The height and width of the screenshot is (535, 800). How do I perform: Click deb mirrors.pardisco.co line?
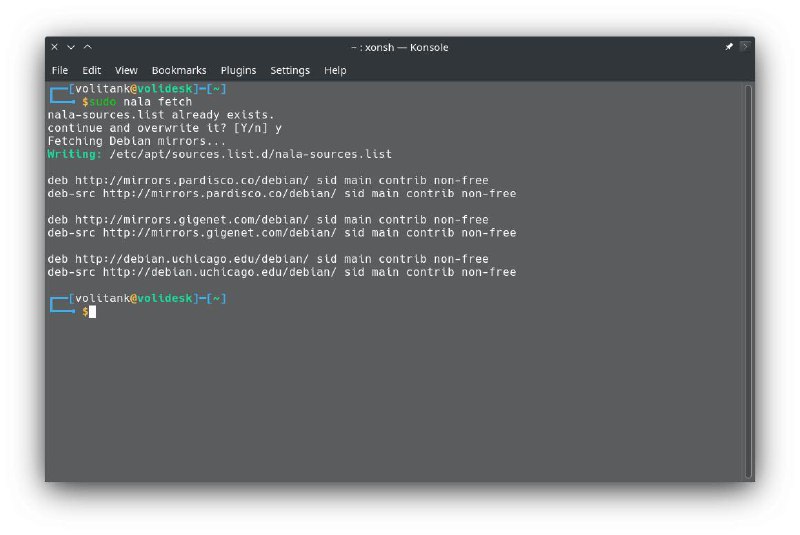pyautogui.click(x=268, y=180)
